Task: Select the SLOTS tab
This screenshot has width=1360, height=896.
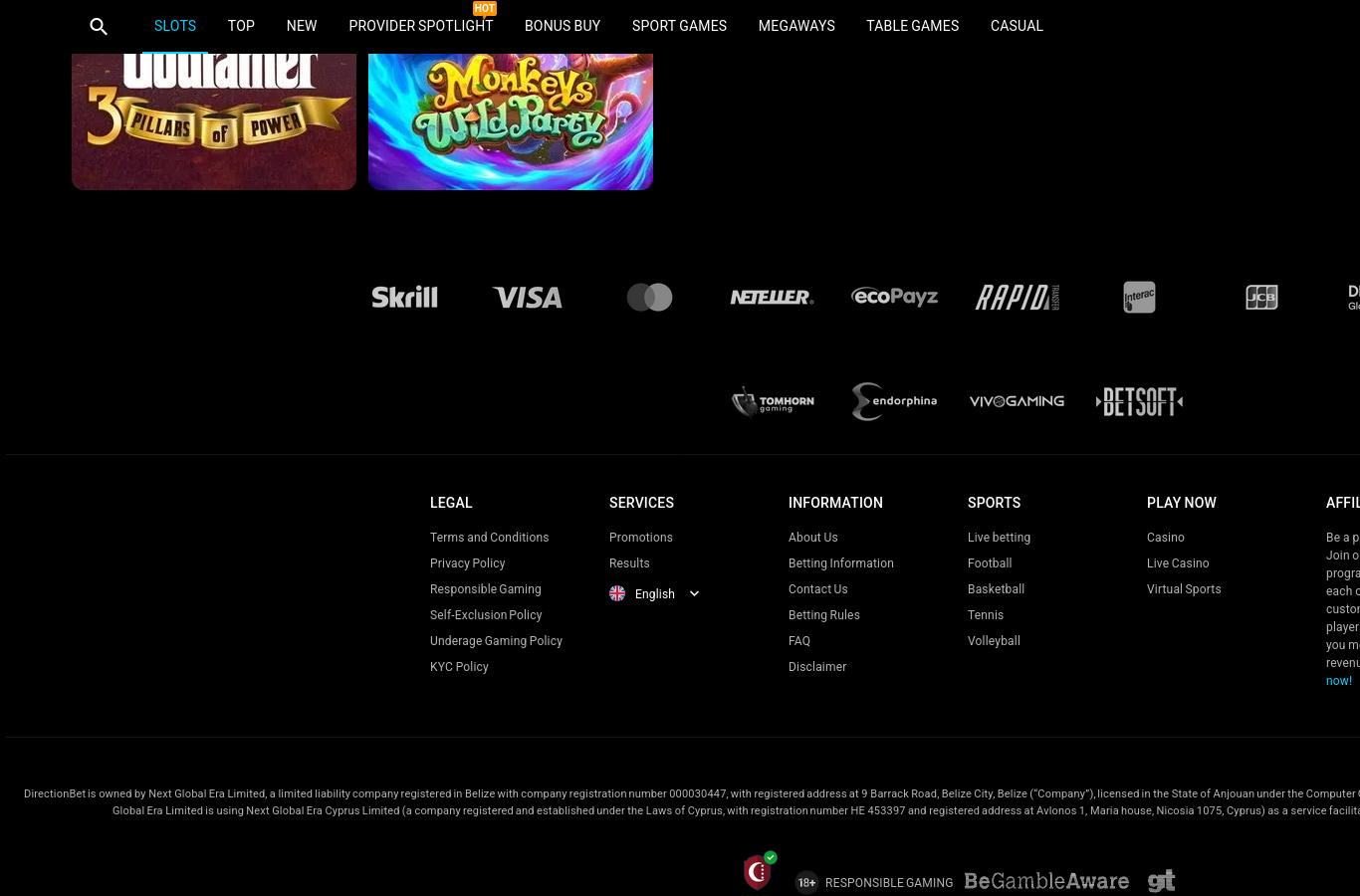Action: [175, 26]
